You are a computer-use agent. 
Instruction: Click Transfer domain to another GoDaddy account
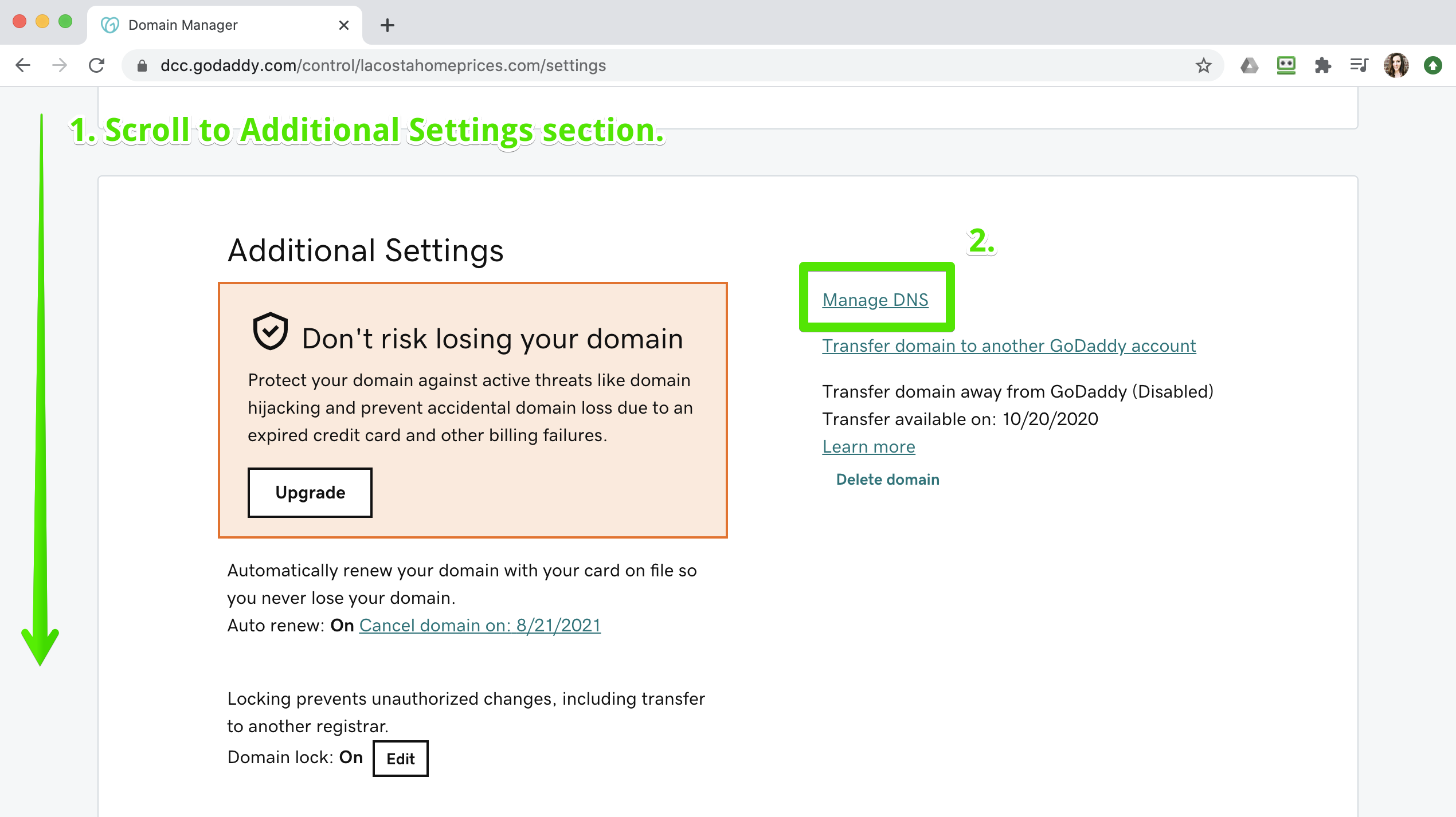pos(1009,345)
